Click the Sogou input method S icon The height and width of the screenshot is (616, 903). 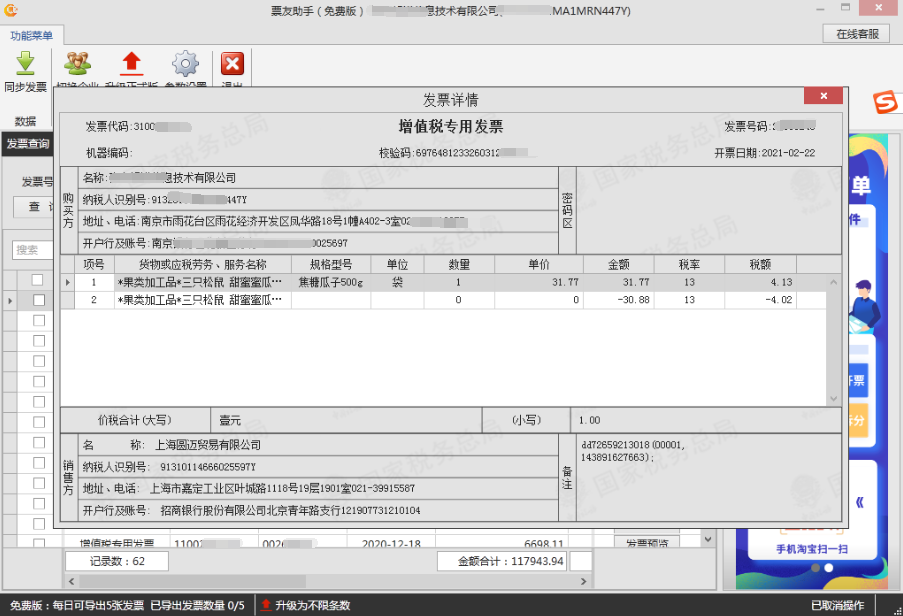tap(885, 102)
